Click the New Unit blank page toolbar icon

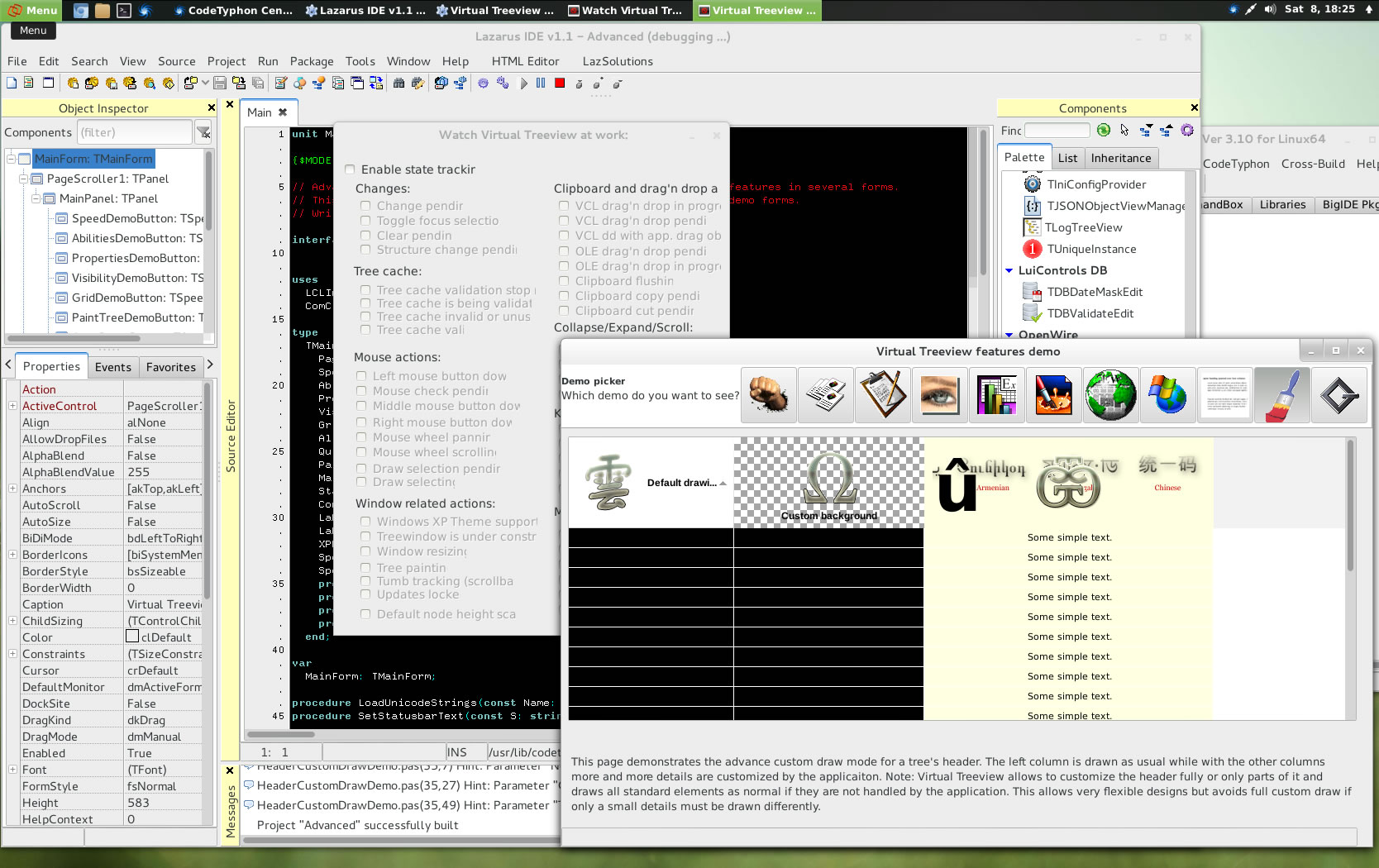pos(12,83)
